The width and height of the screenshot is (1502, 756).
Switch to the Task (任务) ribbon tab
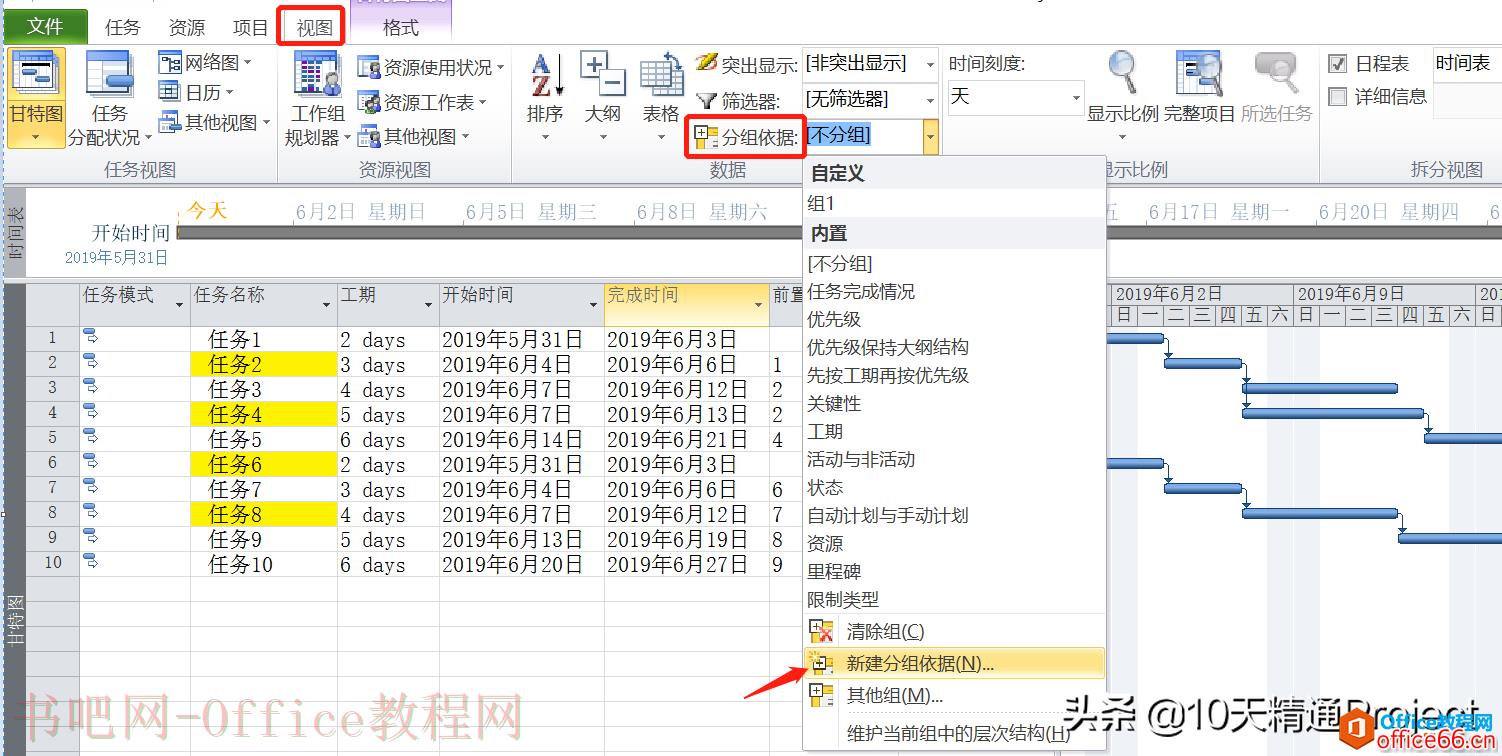(123, 28)
